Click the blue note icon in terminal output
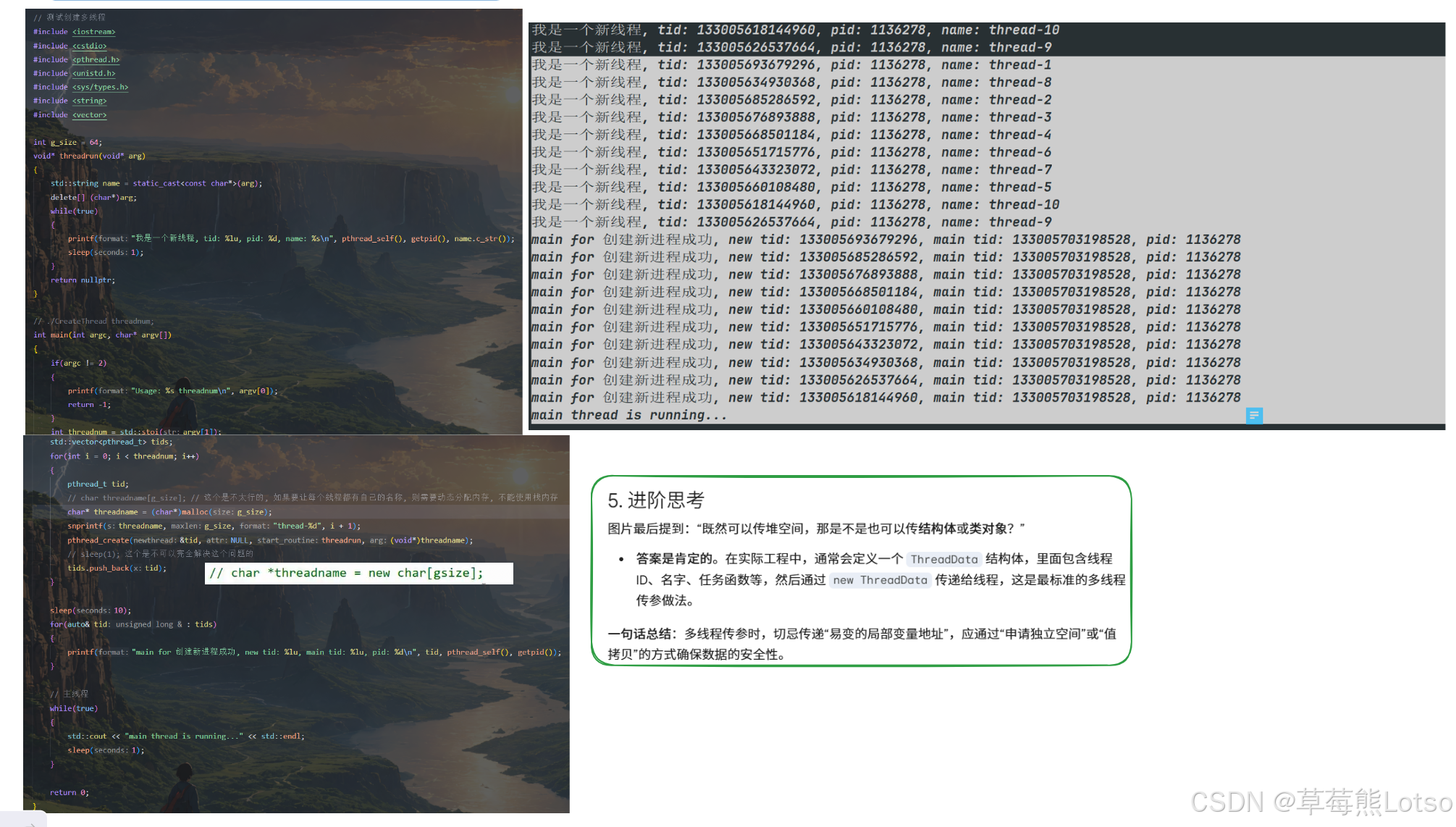The height and width of the screenshot is (827, 1456). pos(1254,416)
